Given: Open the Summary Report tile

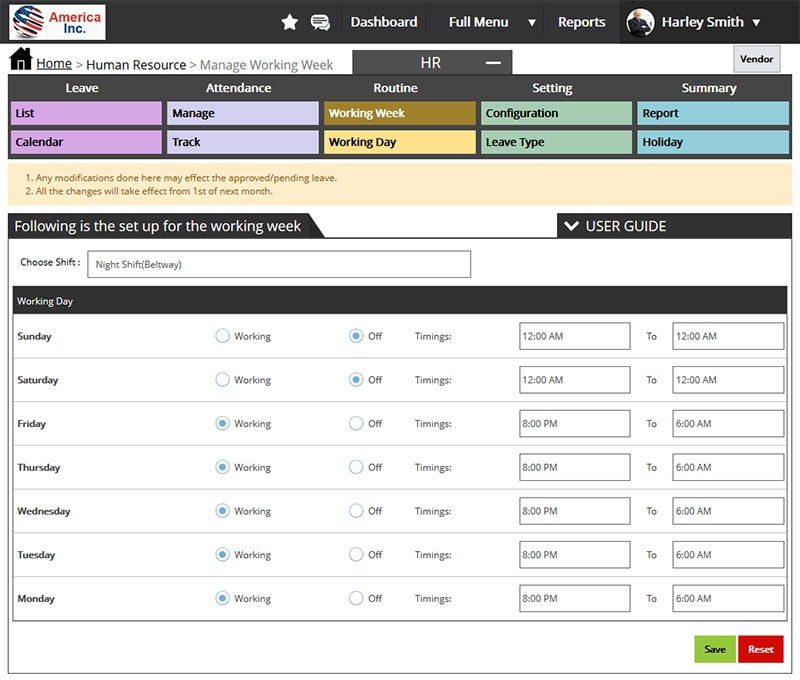Looking at the screenshot, I should (713, 113).
